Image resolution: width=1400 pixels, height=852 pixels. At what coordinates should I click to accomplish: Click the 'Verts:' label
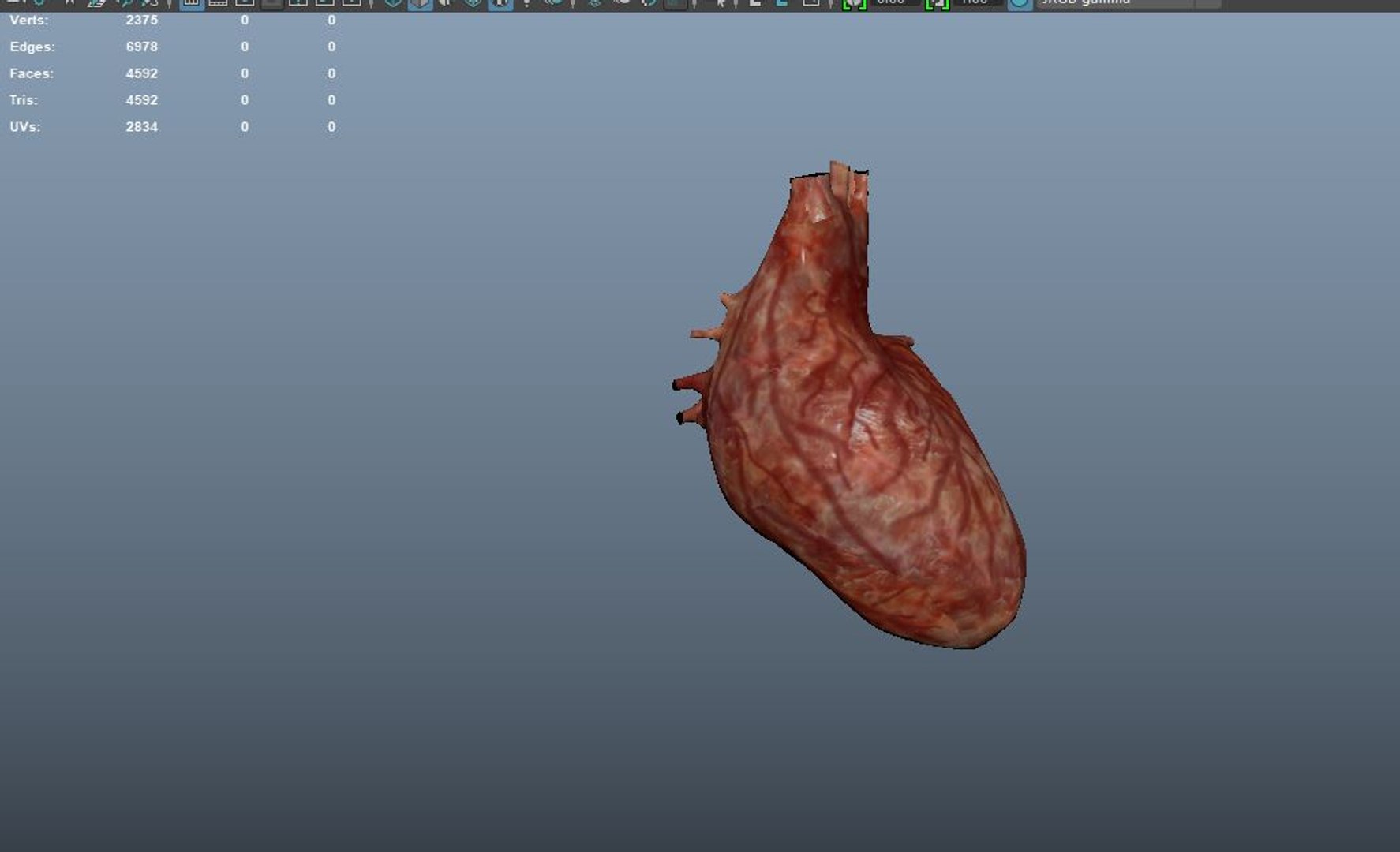(28, 20)
